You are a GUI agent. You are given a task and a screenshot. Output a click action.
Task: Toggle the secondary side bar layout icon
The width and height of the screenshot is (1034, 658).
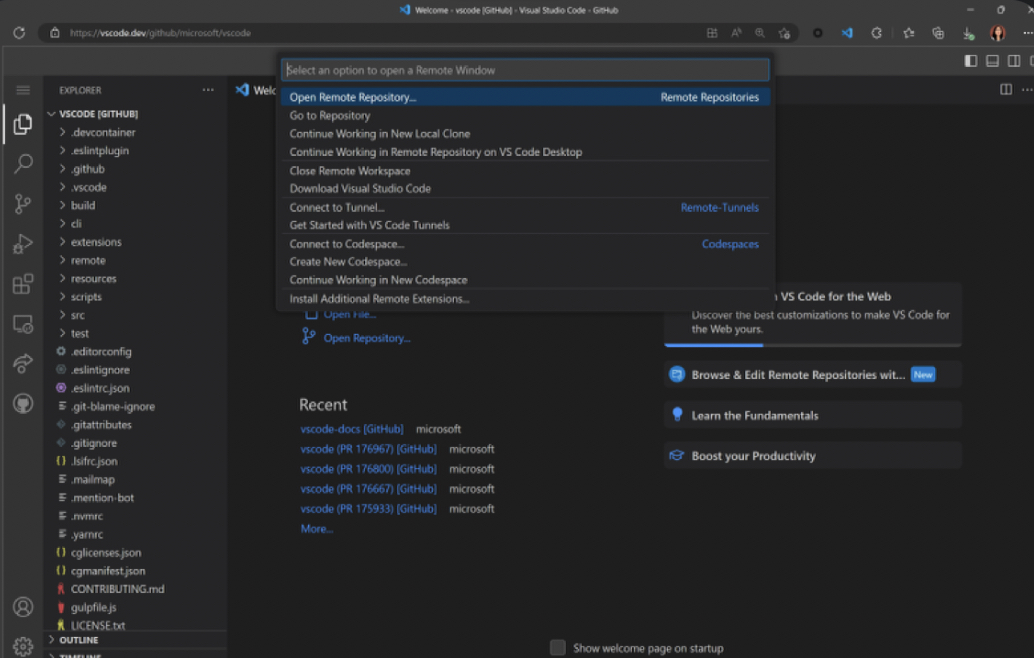[1014, 61]
